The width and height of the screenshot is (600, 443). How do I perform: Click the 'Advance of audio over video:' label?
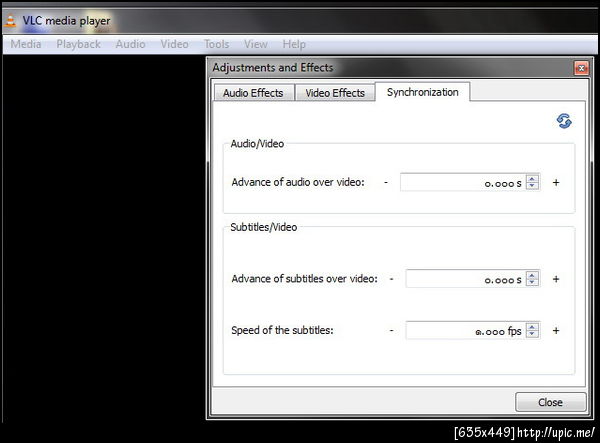[298, 182]
